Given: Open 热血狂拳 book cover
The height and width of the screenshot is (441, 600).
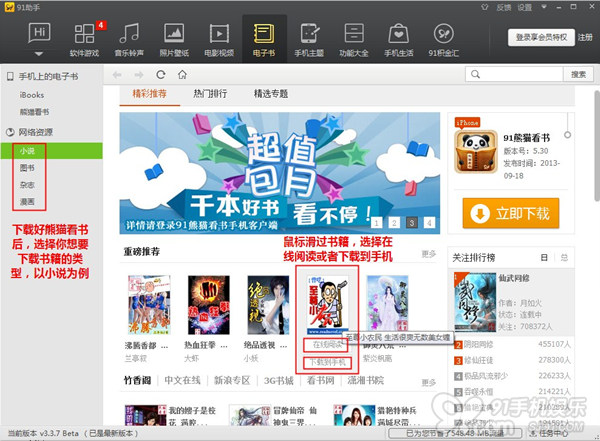Looking at the screenshot, I should pos(209,305).
